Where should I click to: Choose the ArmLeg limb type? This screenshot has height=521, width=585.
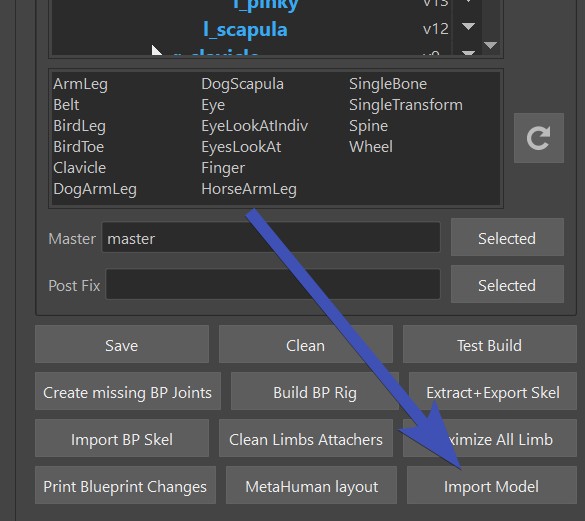[x=80, y=84]
